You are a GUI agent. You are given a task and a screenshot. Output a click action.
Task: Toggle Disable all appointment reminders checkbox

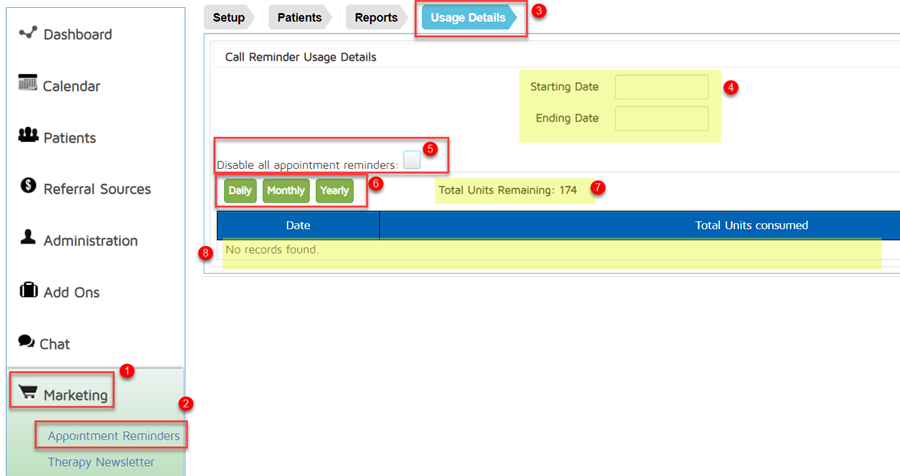click(x=412, y=161)
